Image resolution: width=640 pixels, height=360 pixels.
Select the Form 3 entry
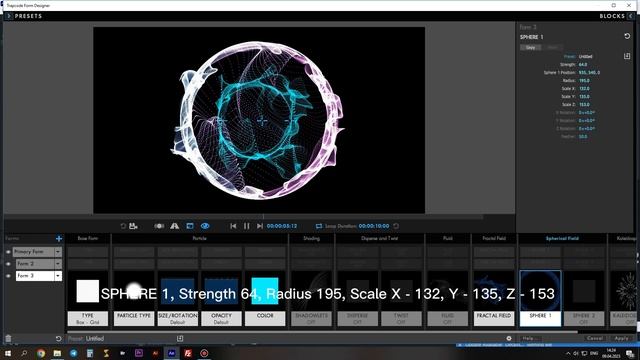(x=35, y=276)
